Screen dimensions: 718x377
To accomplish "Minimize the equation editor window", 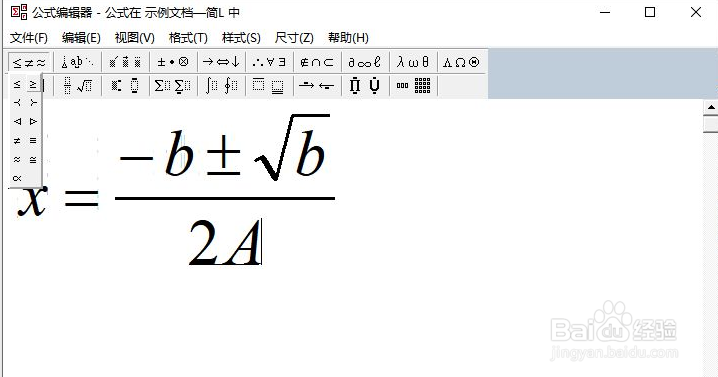I will tap(605, 12).
